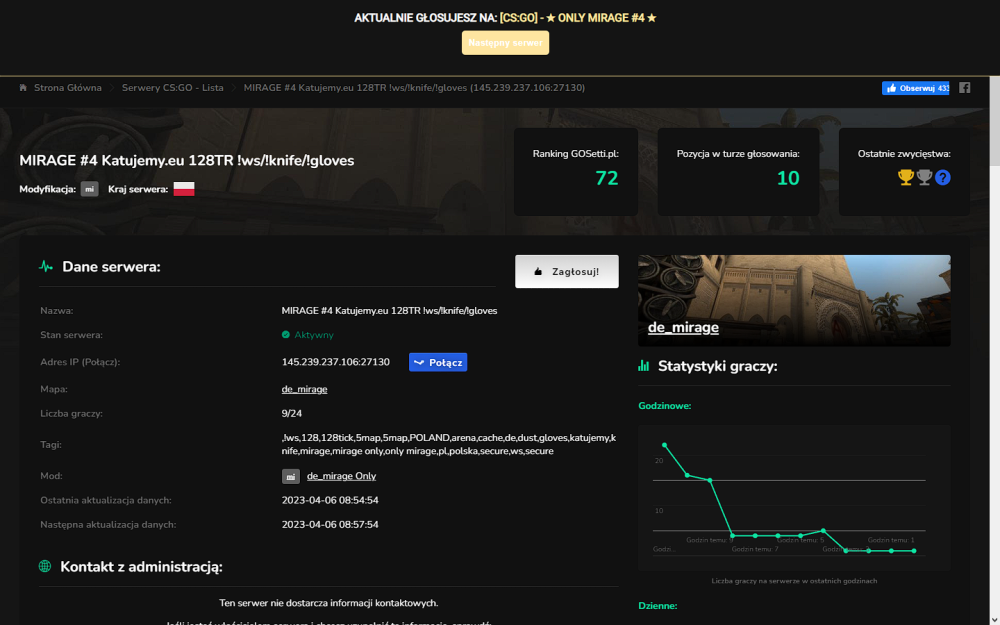This screenshot has height=625, width=1000.
Task: Open the de_mirage Only mod link
Action: 341,476
